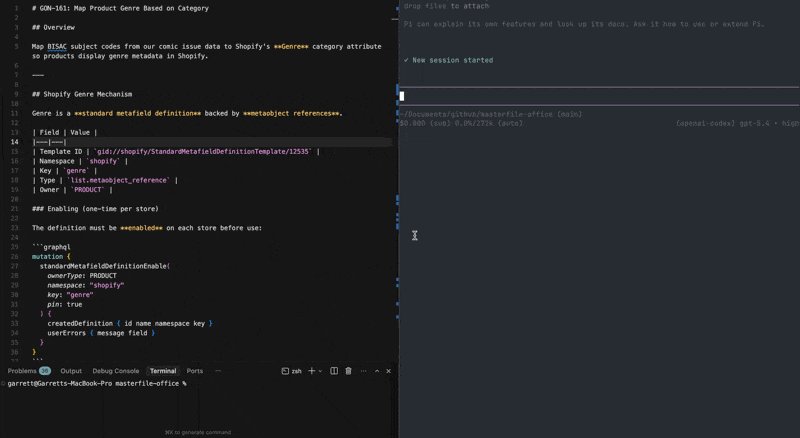Open the new terminal launch profile dropdown
Viewport: 800px width, 438px height.
pyautogui.click(x=320, y=371)
